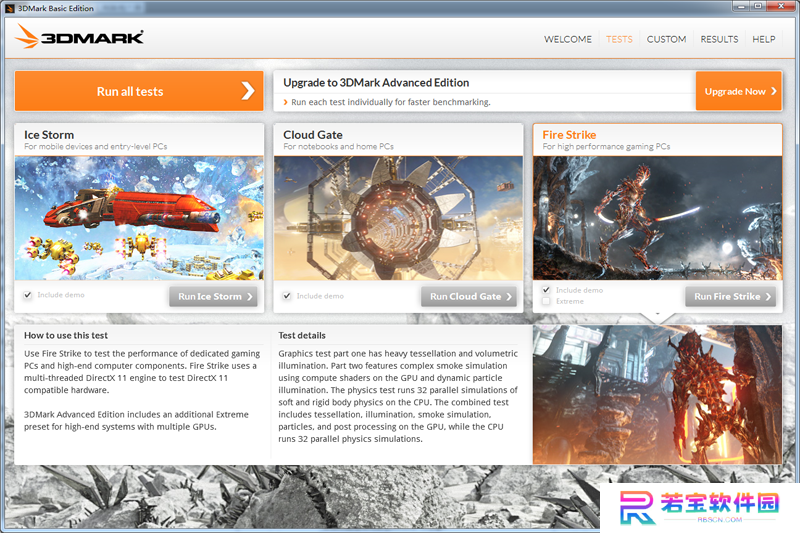
Task: Toggle Include demo for Fire Strike
Action: 546,290
